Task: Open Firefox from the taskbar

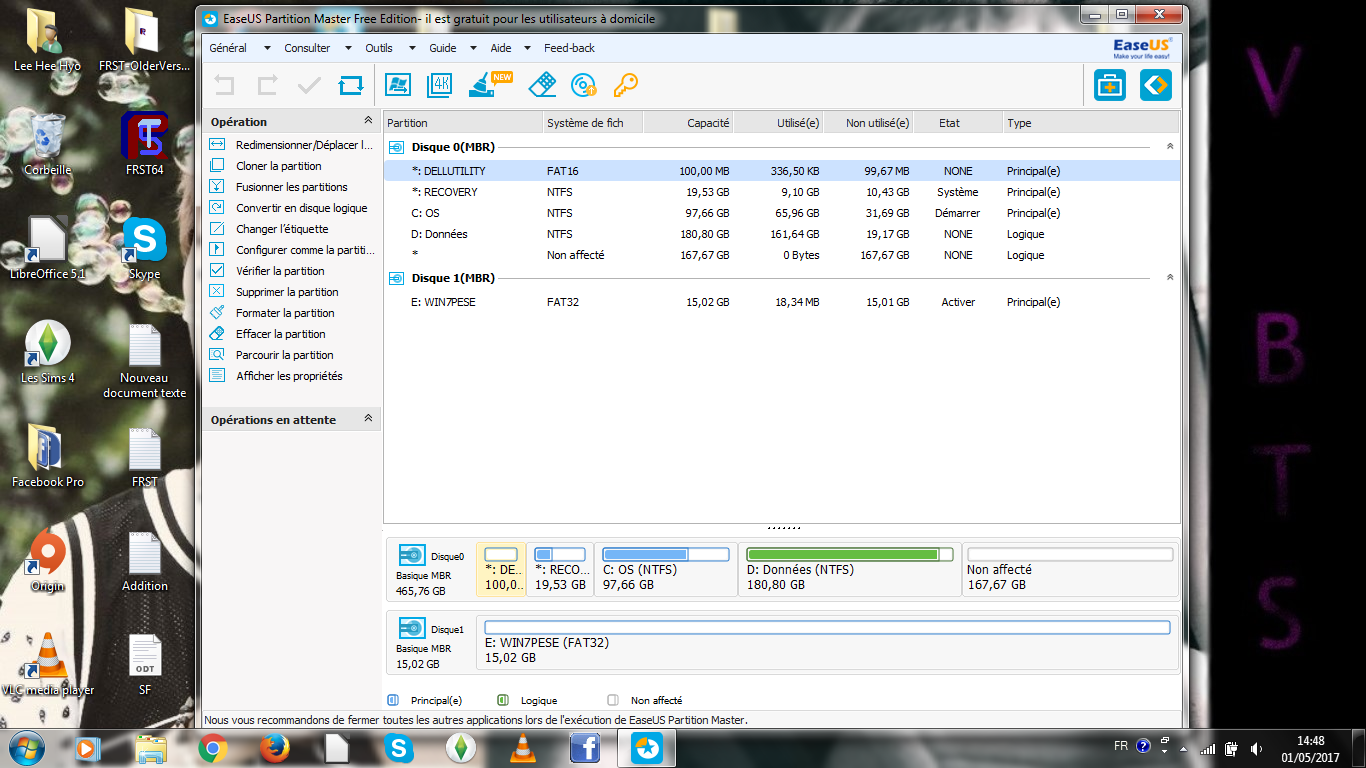Action: point(274,748)
